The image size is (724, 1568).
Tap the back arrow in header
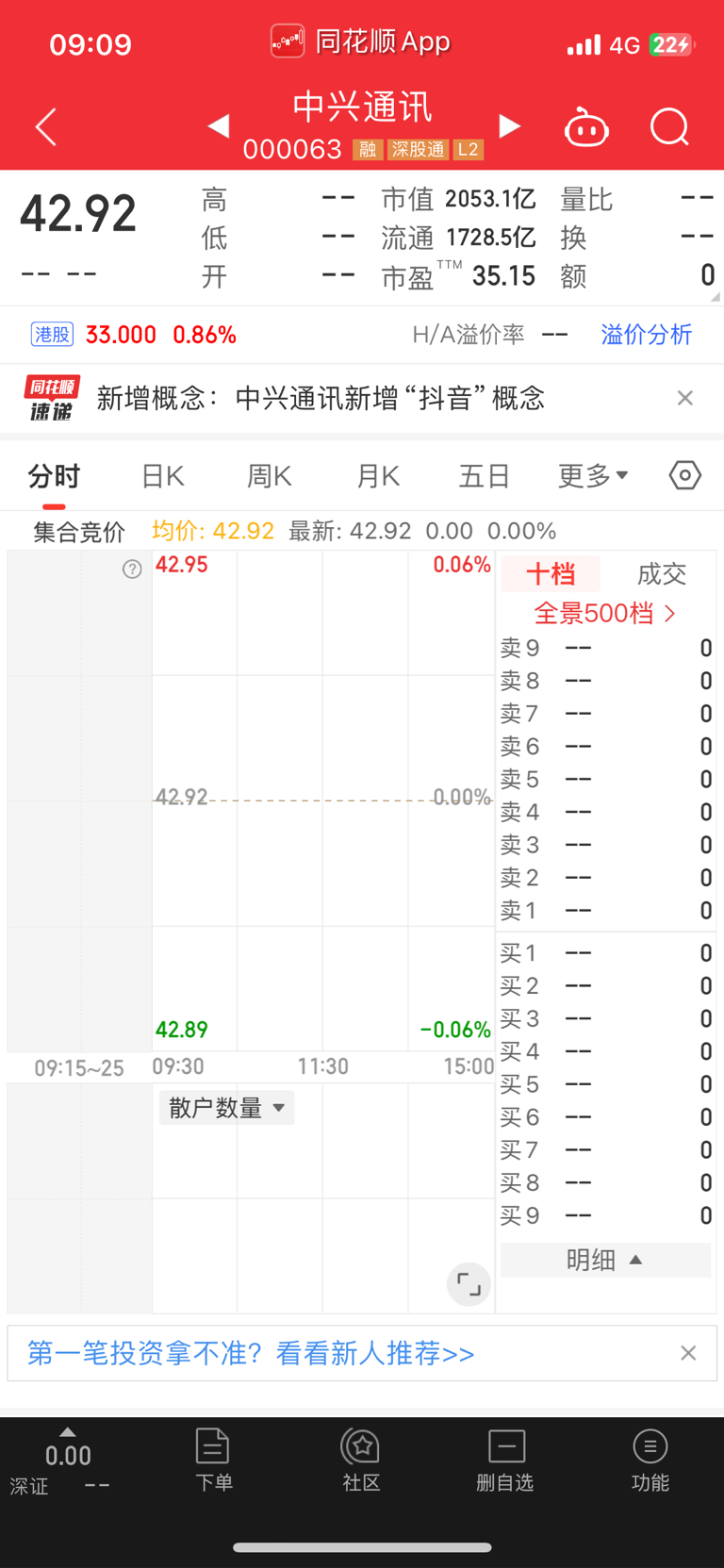(46, 127)
